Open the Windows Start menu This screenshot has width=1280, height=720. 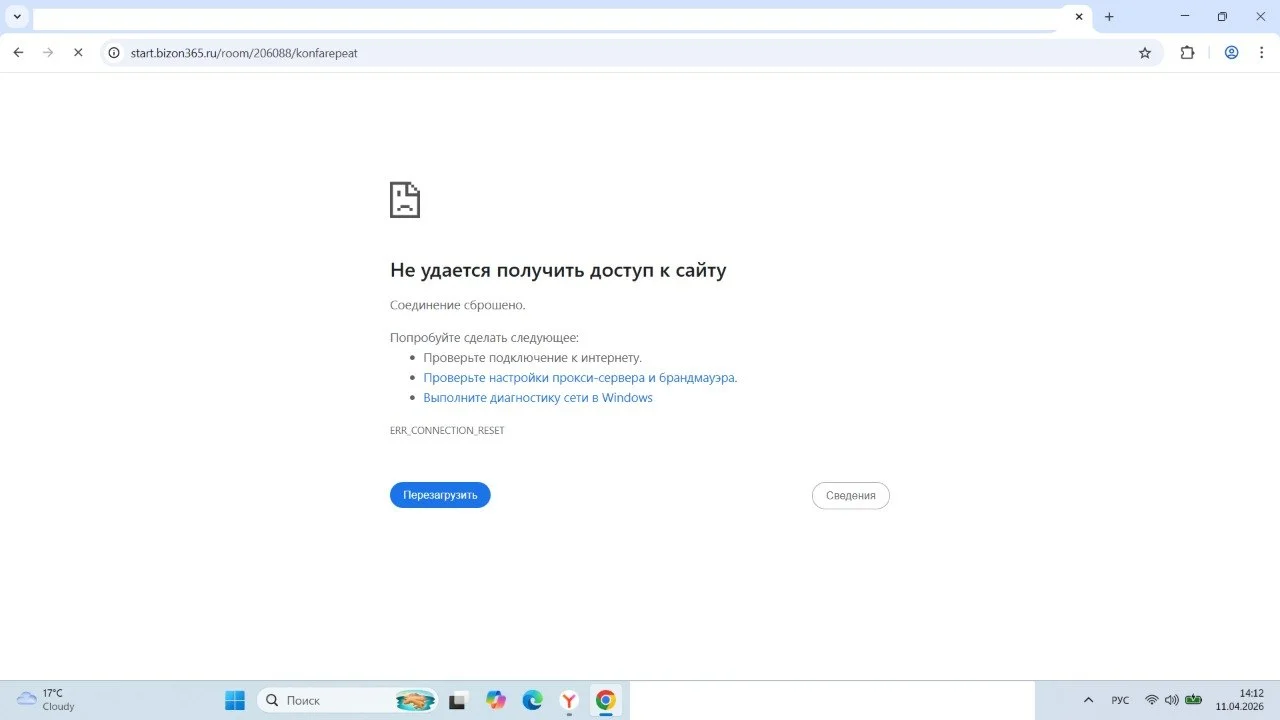tap(235, 701)
